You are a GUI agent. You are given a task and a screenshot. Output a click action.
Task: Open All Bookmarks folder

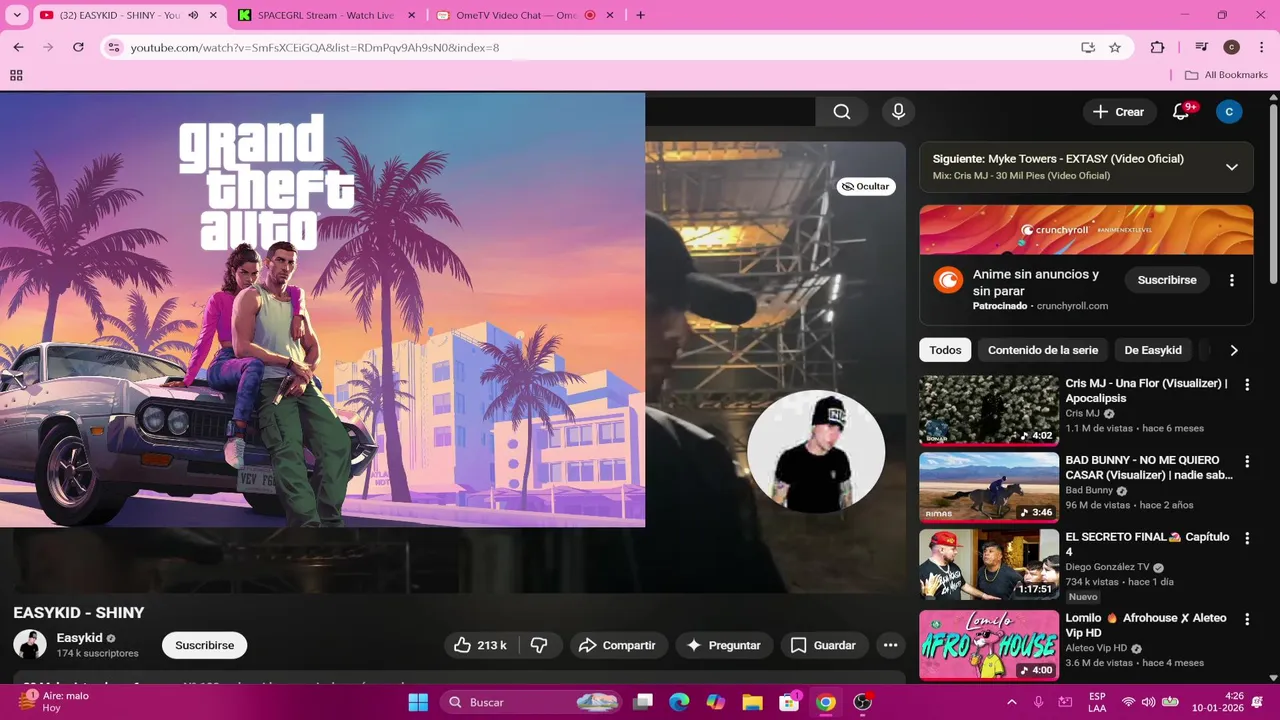(x=1226, y=75)
